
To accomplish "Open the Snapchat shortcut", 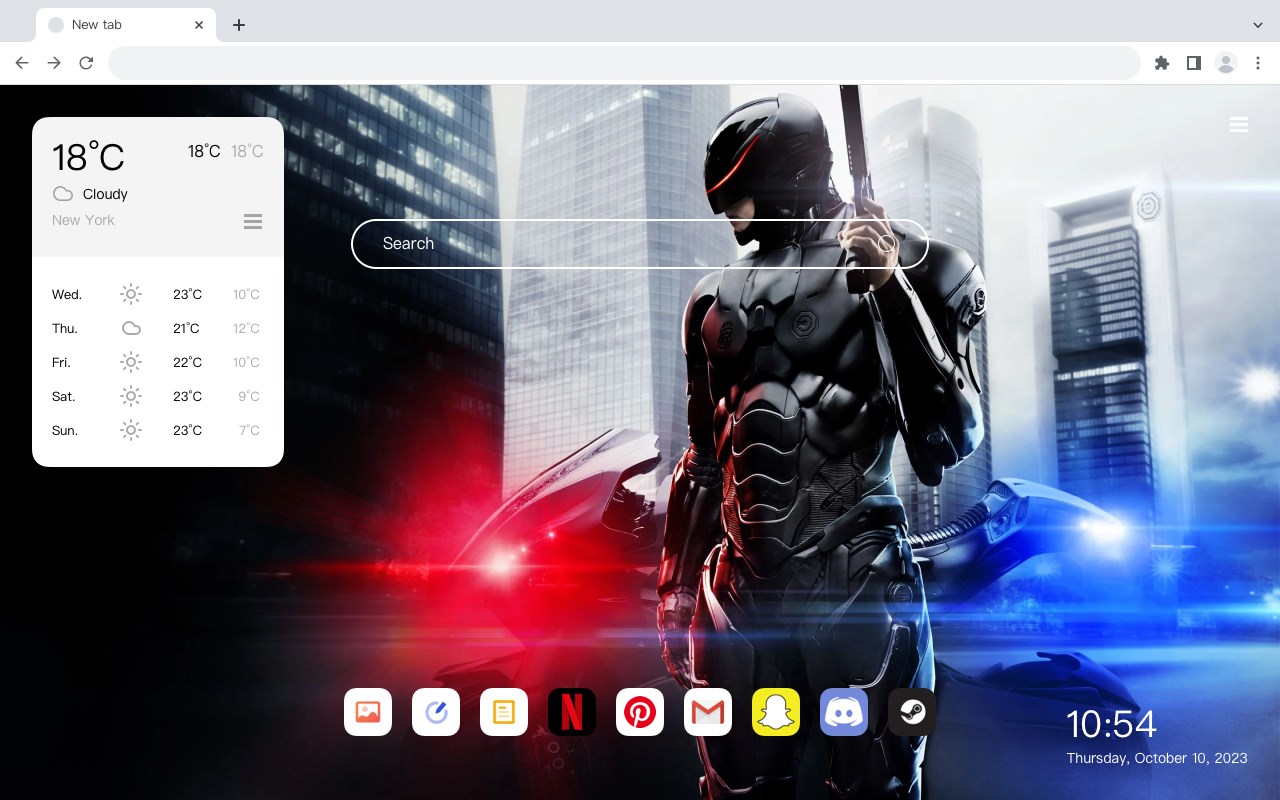I will 776,712.
